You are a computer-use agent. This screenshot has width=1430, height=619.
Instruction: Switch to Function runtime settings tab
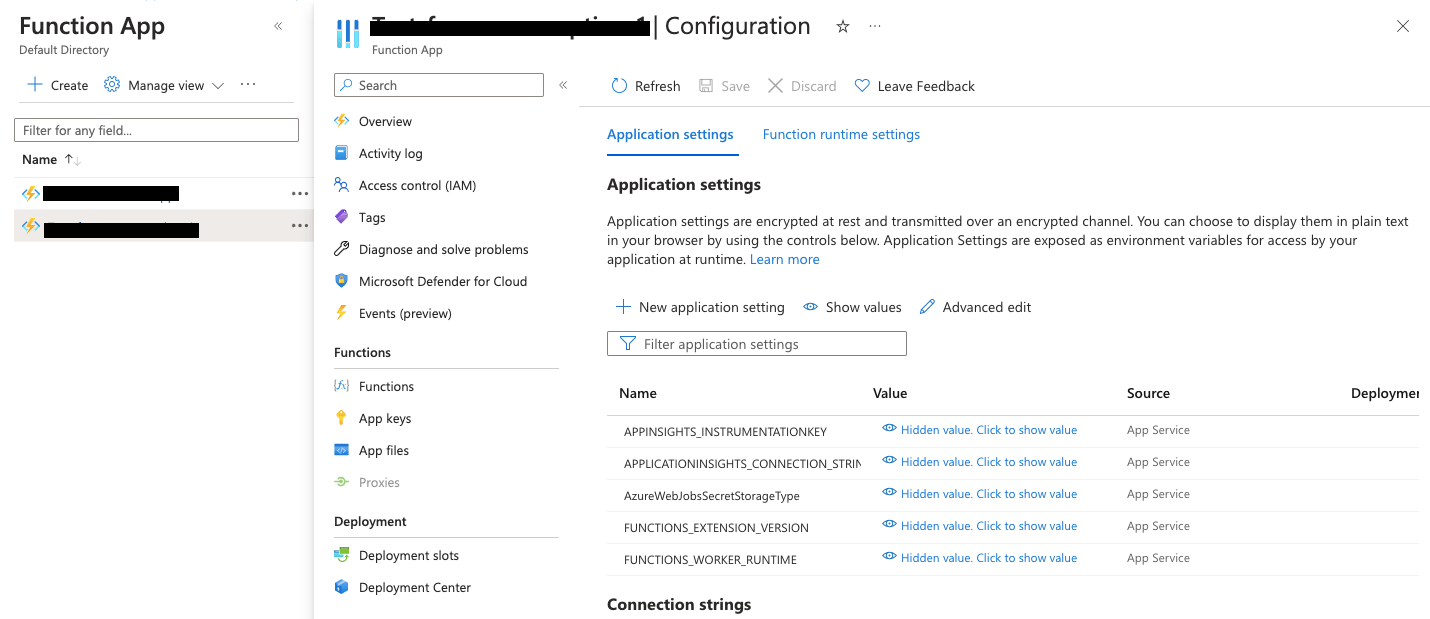click(x=841, y=133)
